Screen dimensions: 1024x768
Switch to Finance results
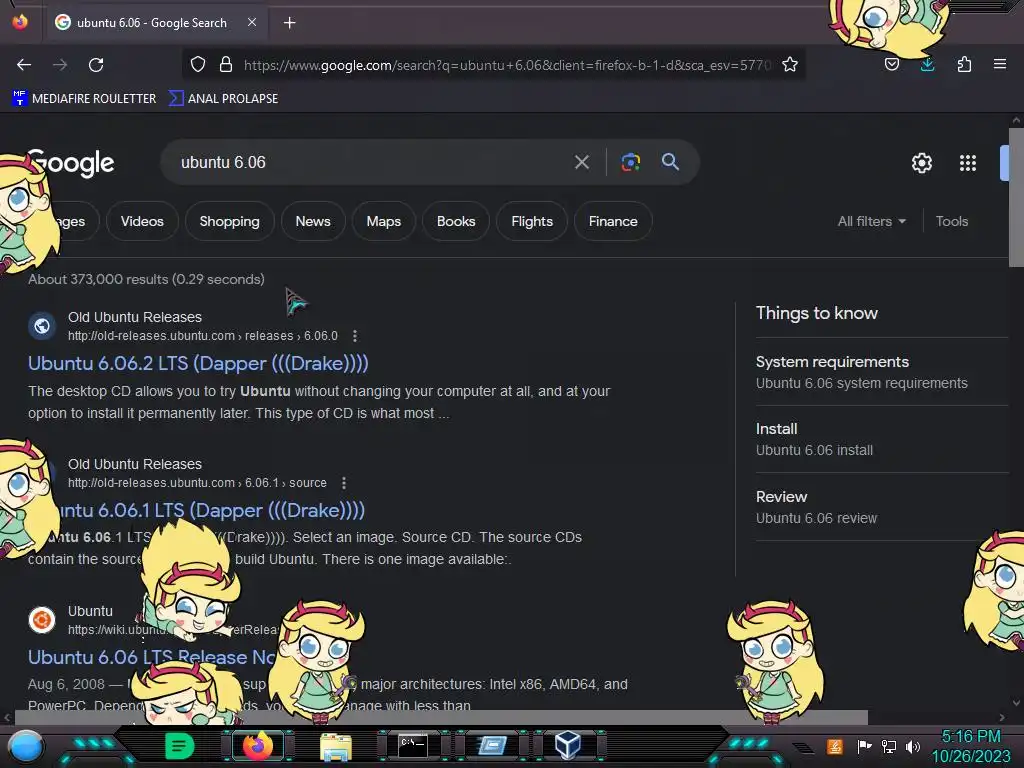coord(613,221)
